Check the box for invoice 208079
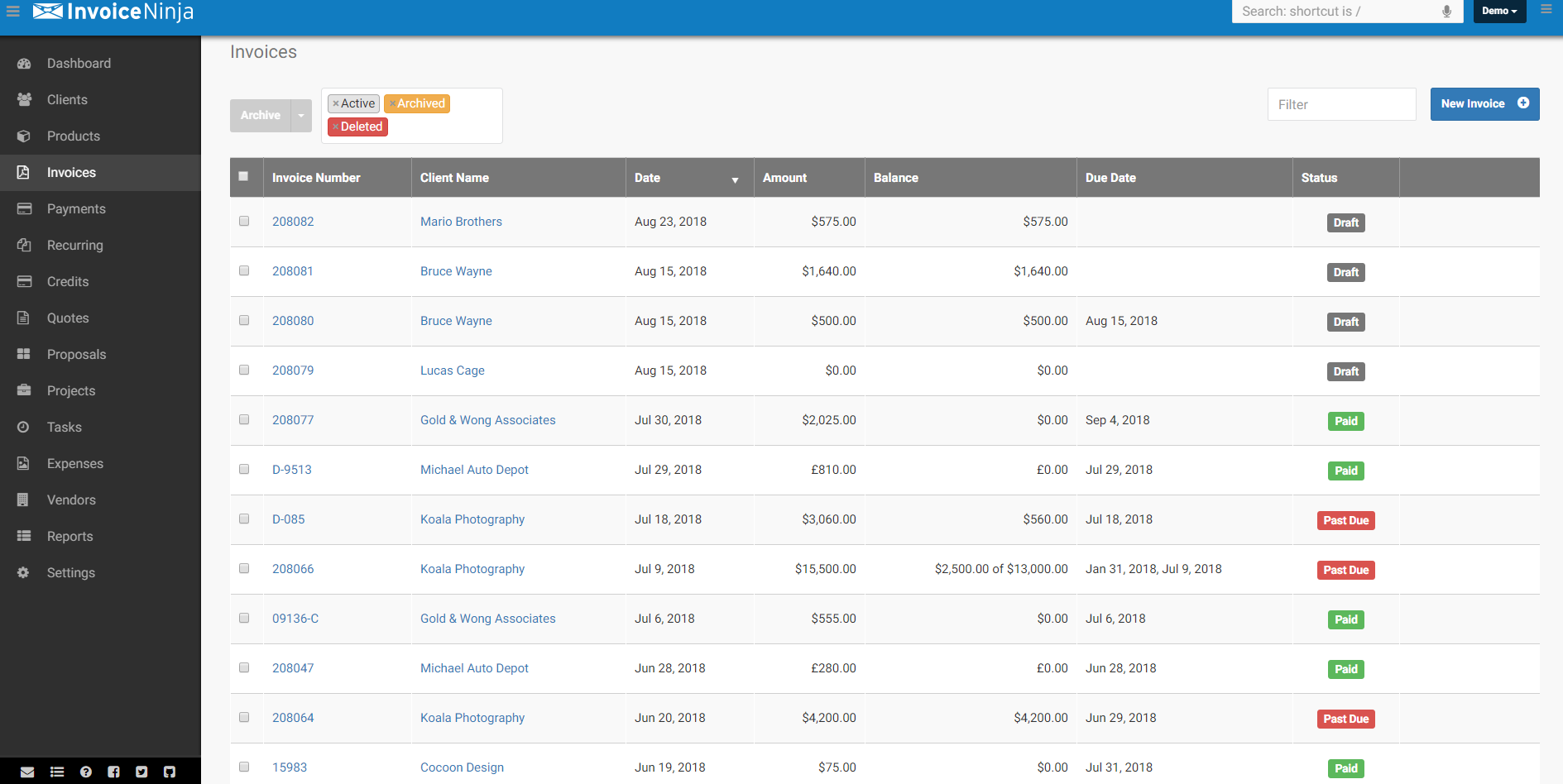The height and width of the screenshot is (784, 1563). pyautogui.click(x=244, y=370)
